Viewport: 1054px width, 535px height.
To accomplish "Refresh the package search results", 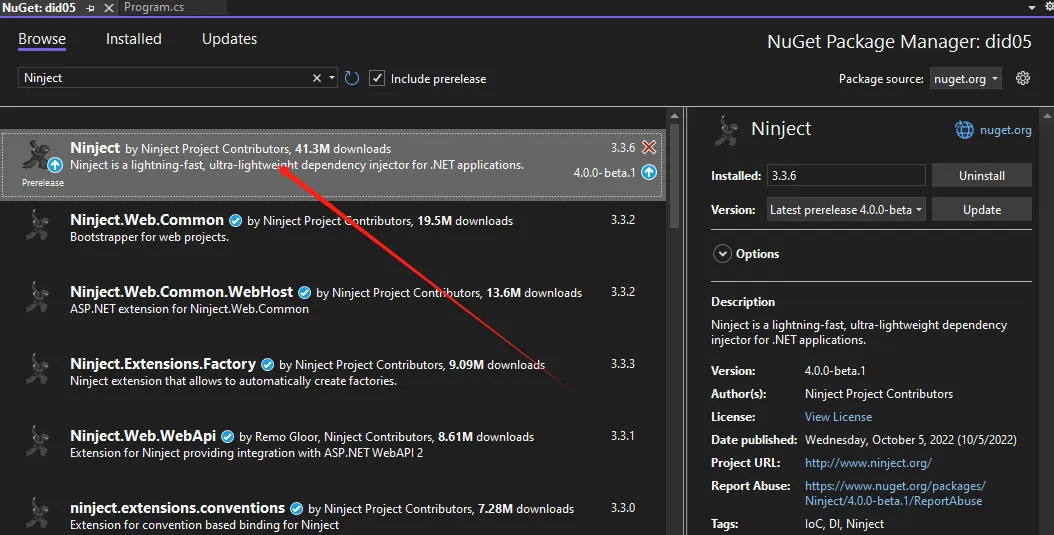I will tap(352, 78).
